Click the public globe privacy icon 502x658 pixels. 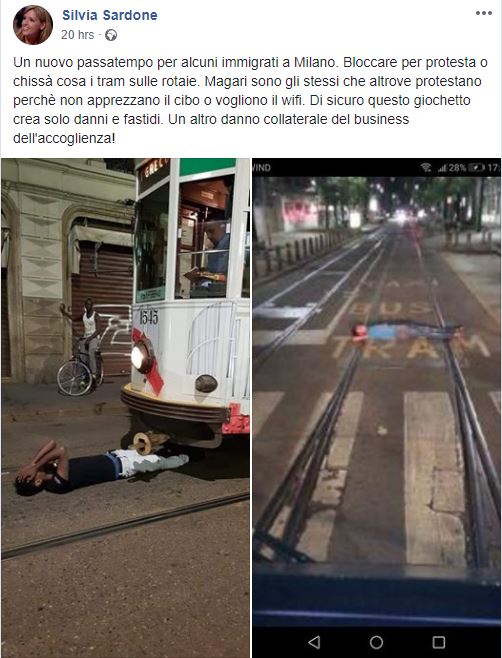(111, 35)
